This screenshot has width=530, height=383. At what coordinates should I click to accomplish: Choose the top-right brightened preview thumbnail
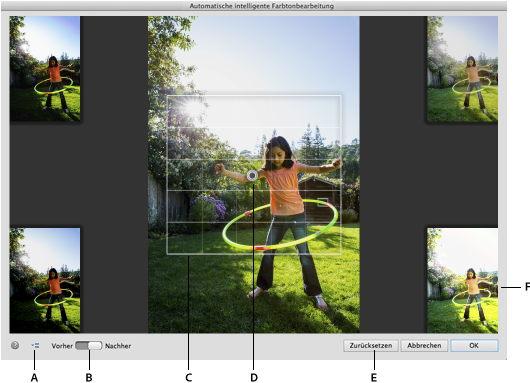pyautogui.click(x=462, y=69)
